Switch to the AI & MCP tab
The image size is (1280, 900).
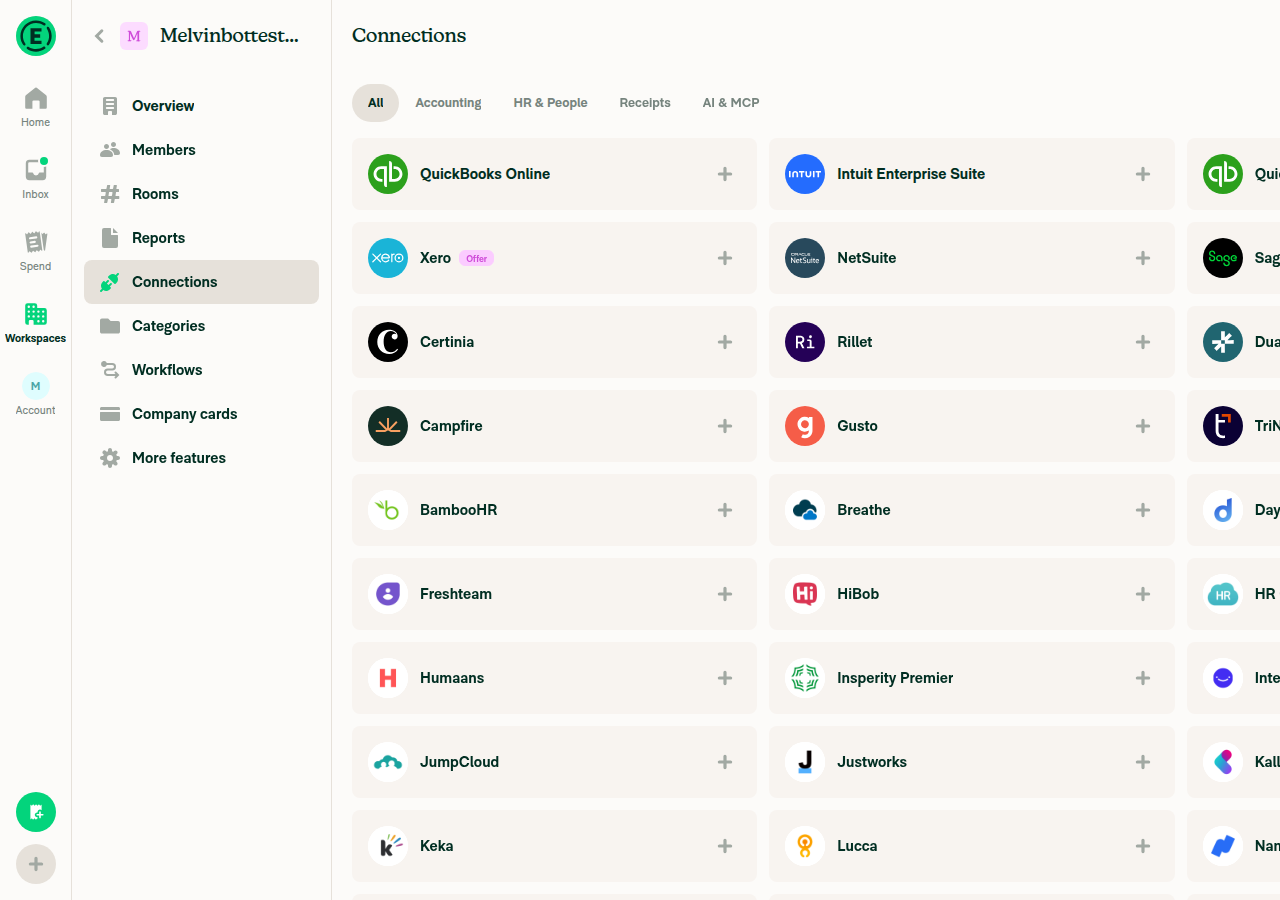coord(731,103)
